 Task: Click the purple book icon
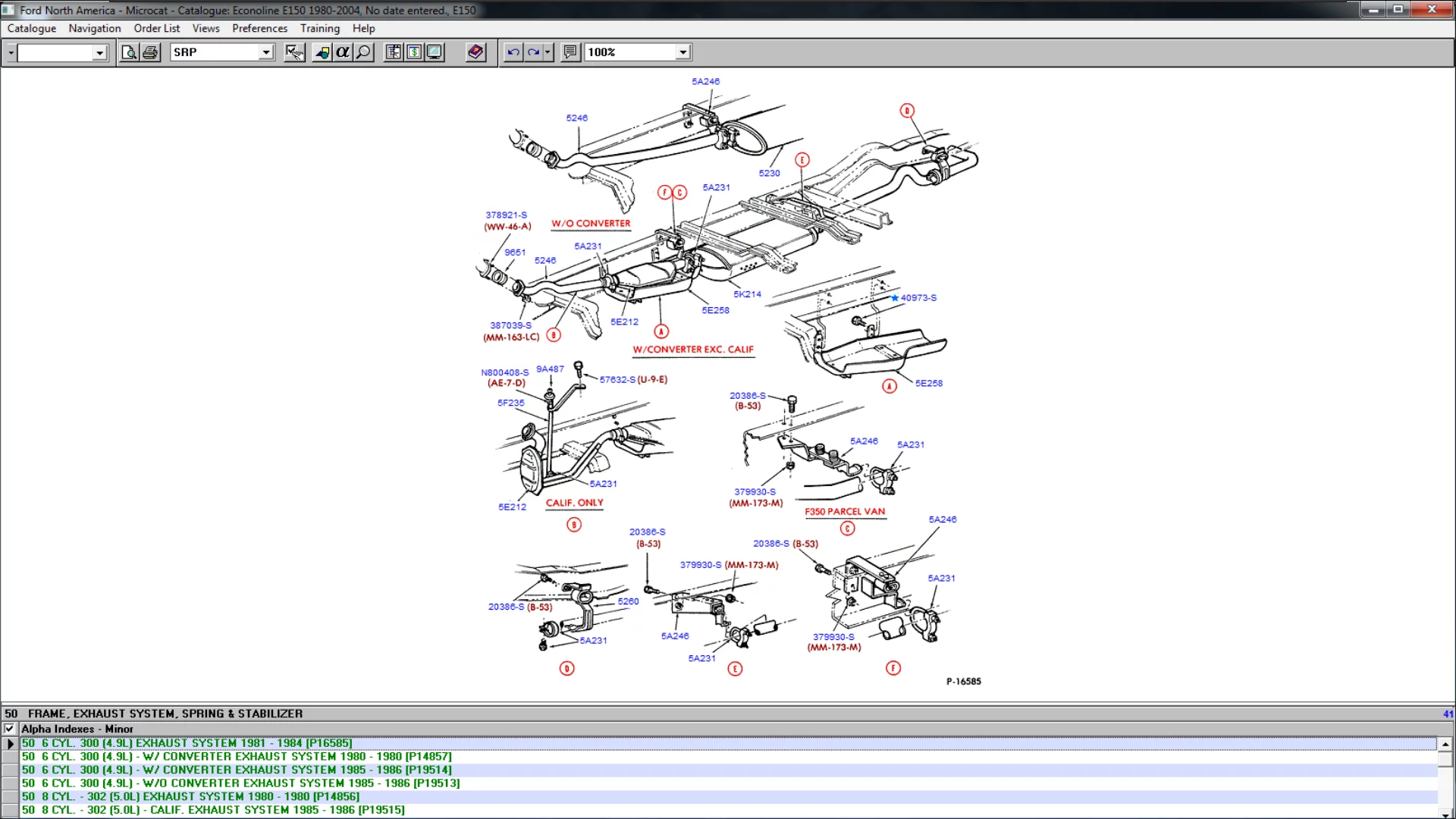click(475, 52)
